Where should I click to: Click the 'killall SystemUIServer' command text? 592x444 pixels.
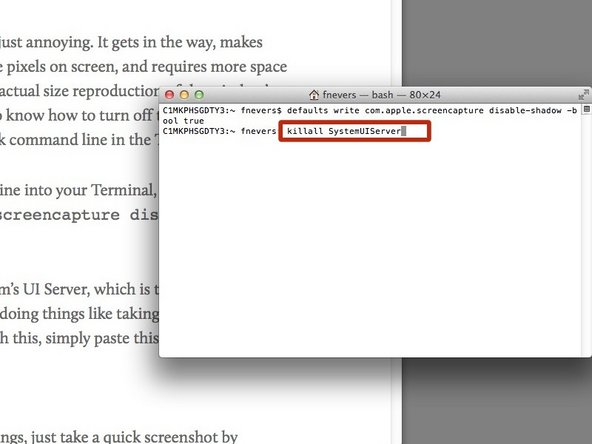[344, 131]
